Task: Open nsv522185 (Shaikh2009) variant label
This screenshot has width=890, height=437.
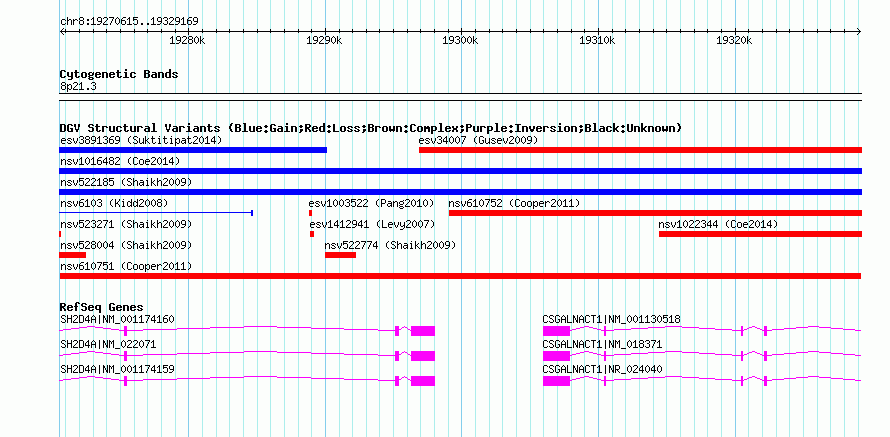Action: click(x=126, y=182)
